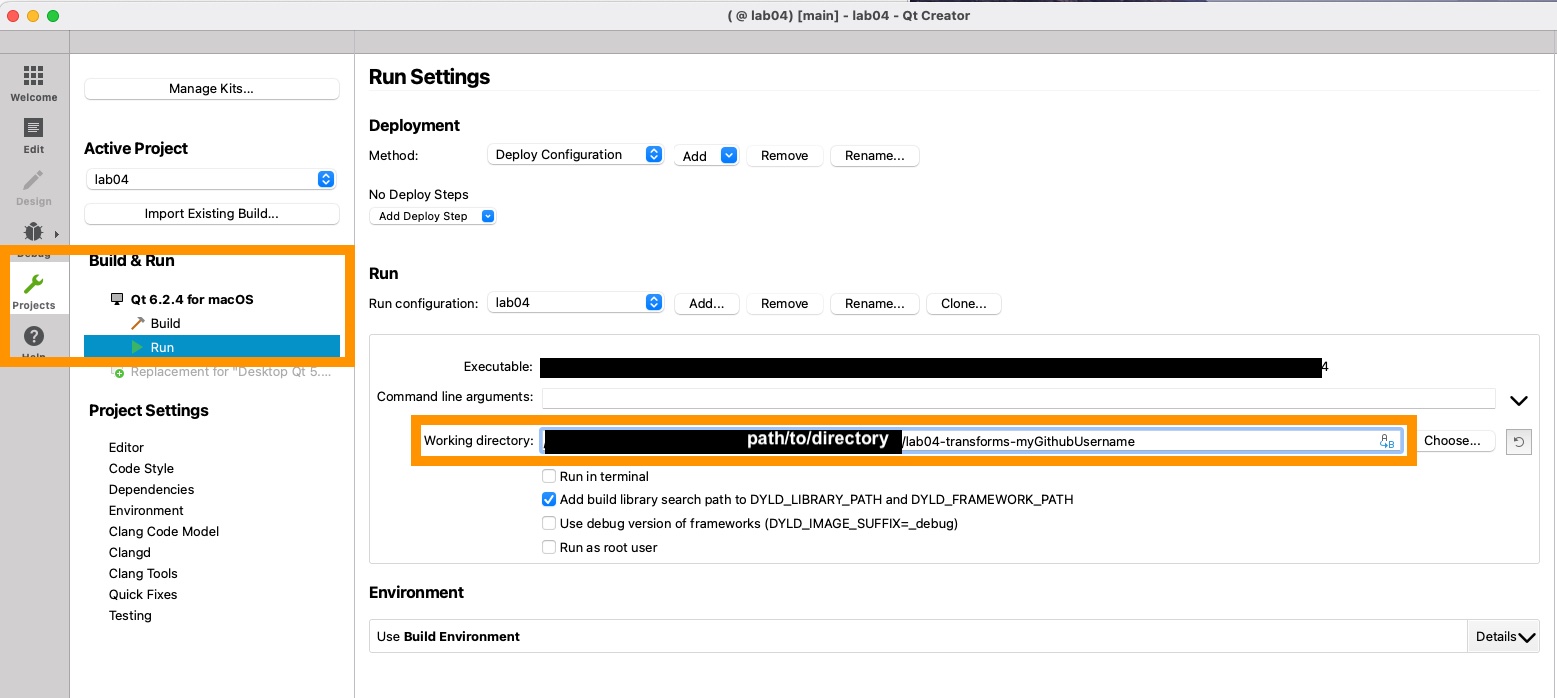Open the Add Deploy Step dropdown
1557x698 pixels.
coord(433,216)
